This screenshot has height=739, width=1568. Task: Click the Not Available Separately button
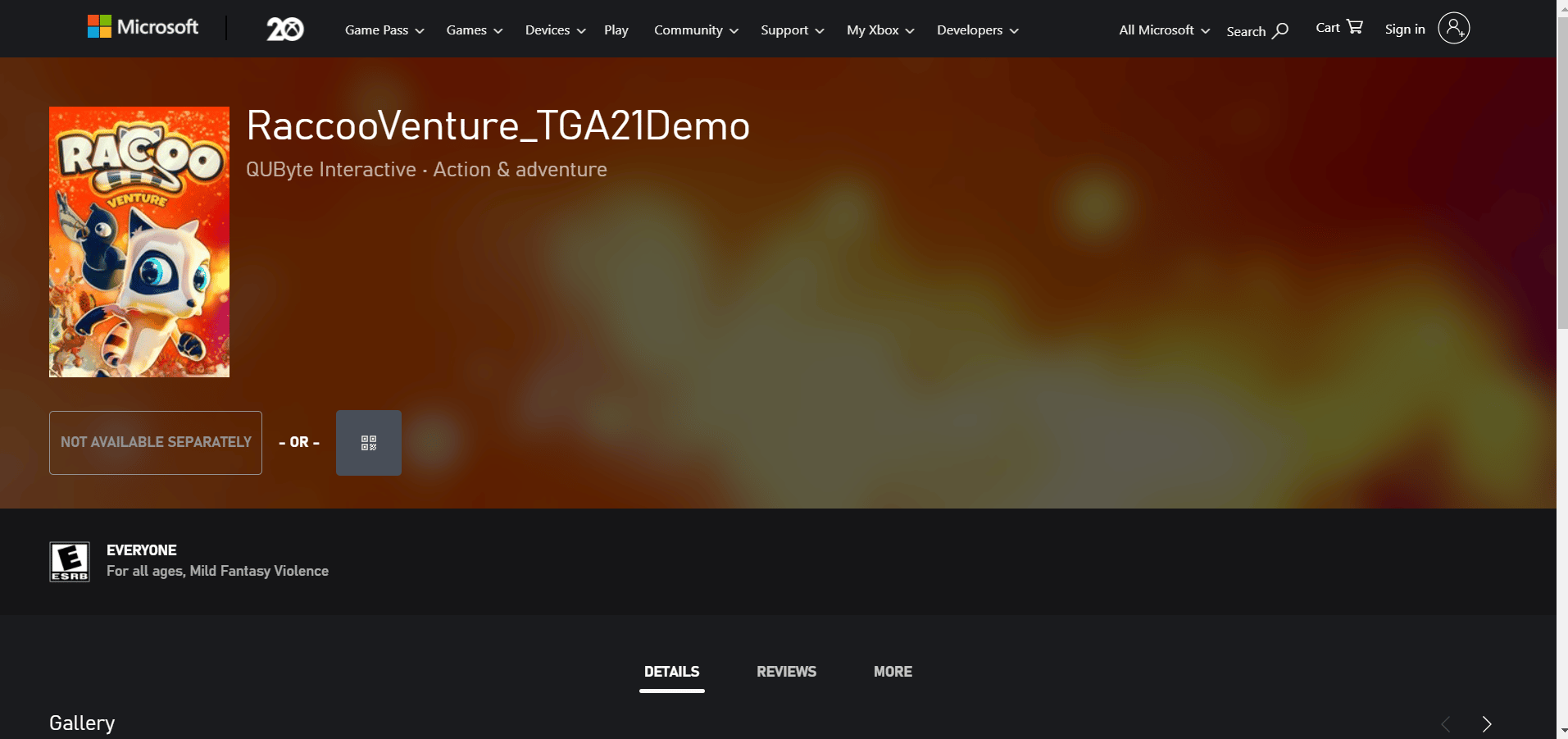[156, 443]
